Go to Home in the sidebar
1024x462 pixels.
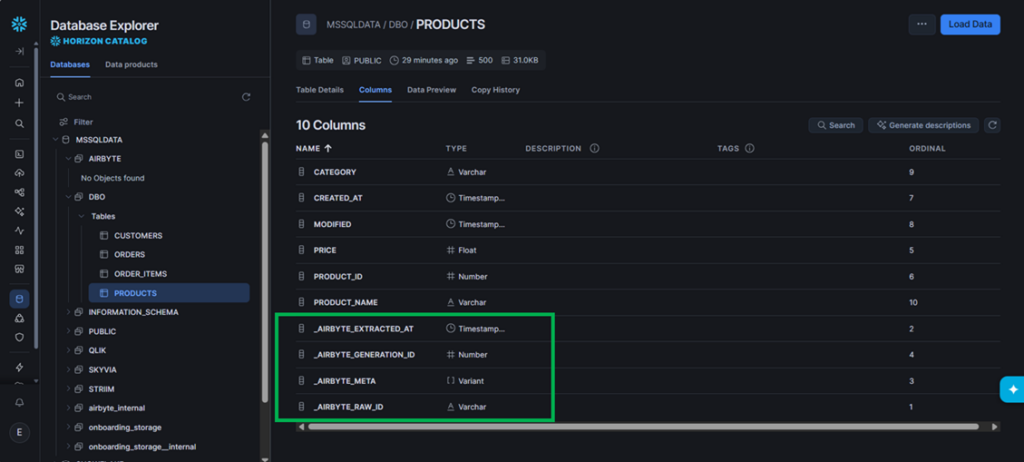(x=19, y=82)
